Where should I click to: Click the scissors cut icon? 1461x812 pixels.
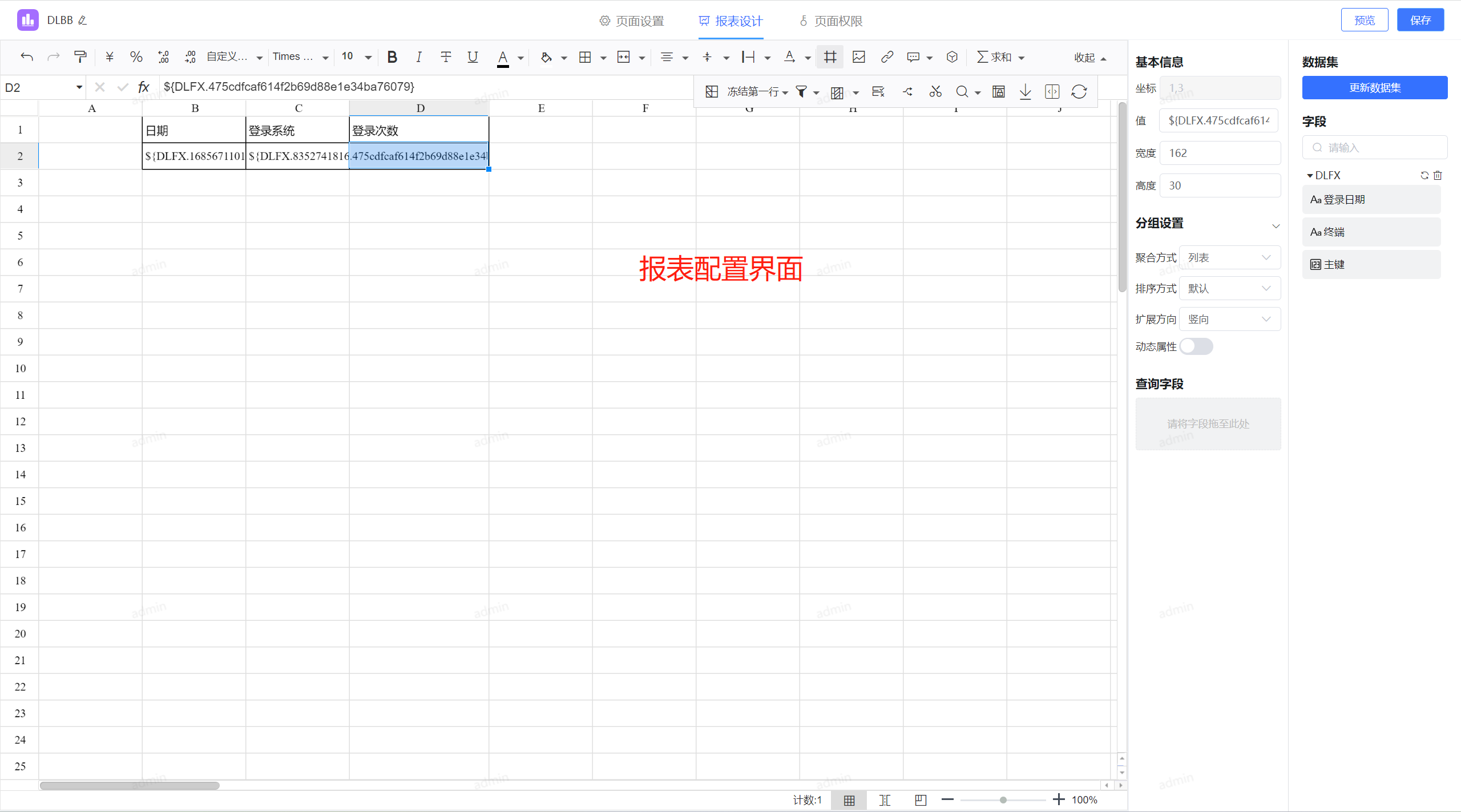[x=935, y=92]
